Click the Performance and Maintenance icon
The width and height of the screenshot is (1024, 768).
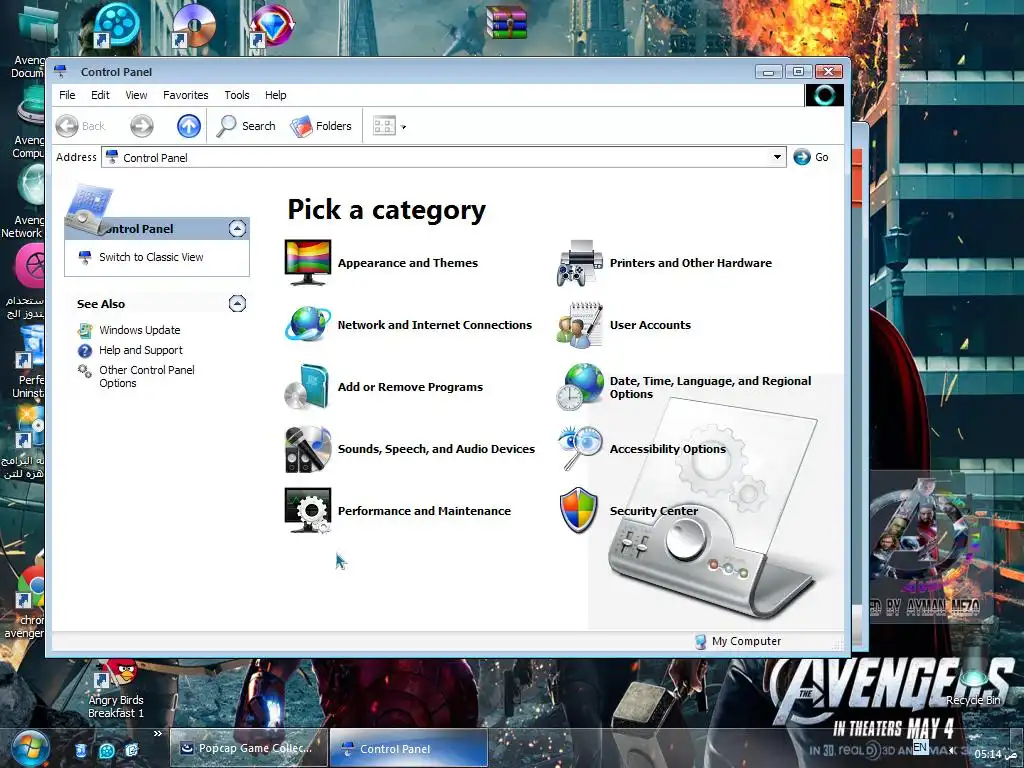pyautogui.click(x=308, y=511)
